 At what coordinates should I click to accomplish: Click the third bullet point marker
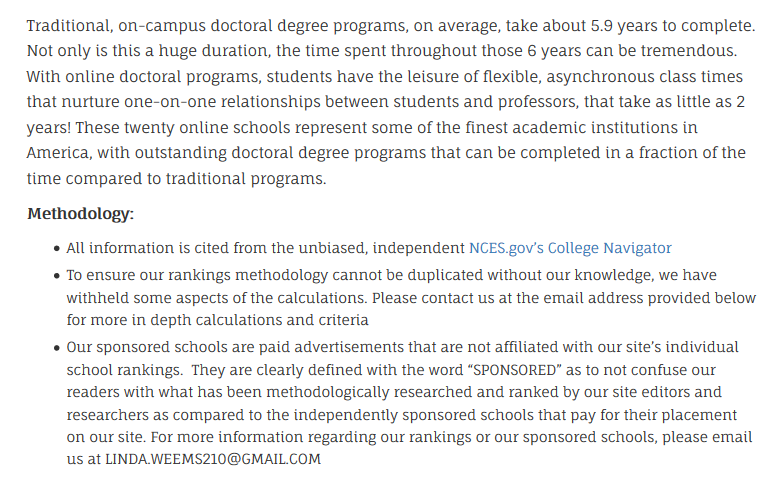pos(55,347)
